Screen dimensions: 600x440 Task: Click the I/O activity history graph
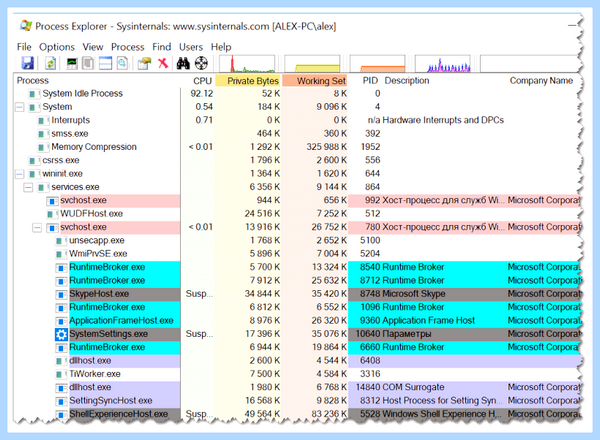pos(443,64)
